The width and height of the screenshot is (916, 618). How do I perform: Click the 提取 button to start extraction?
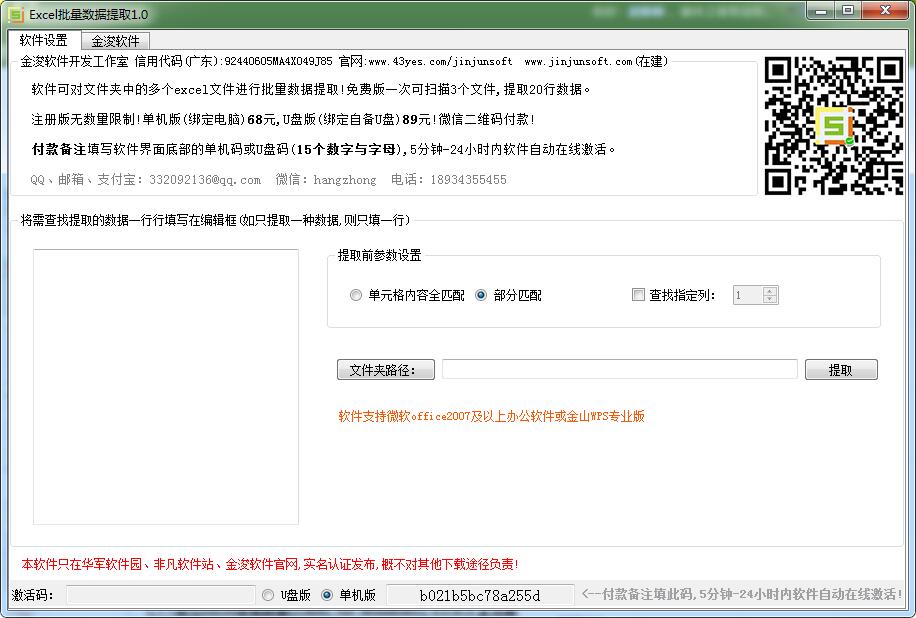point(841,369)
